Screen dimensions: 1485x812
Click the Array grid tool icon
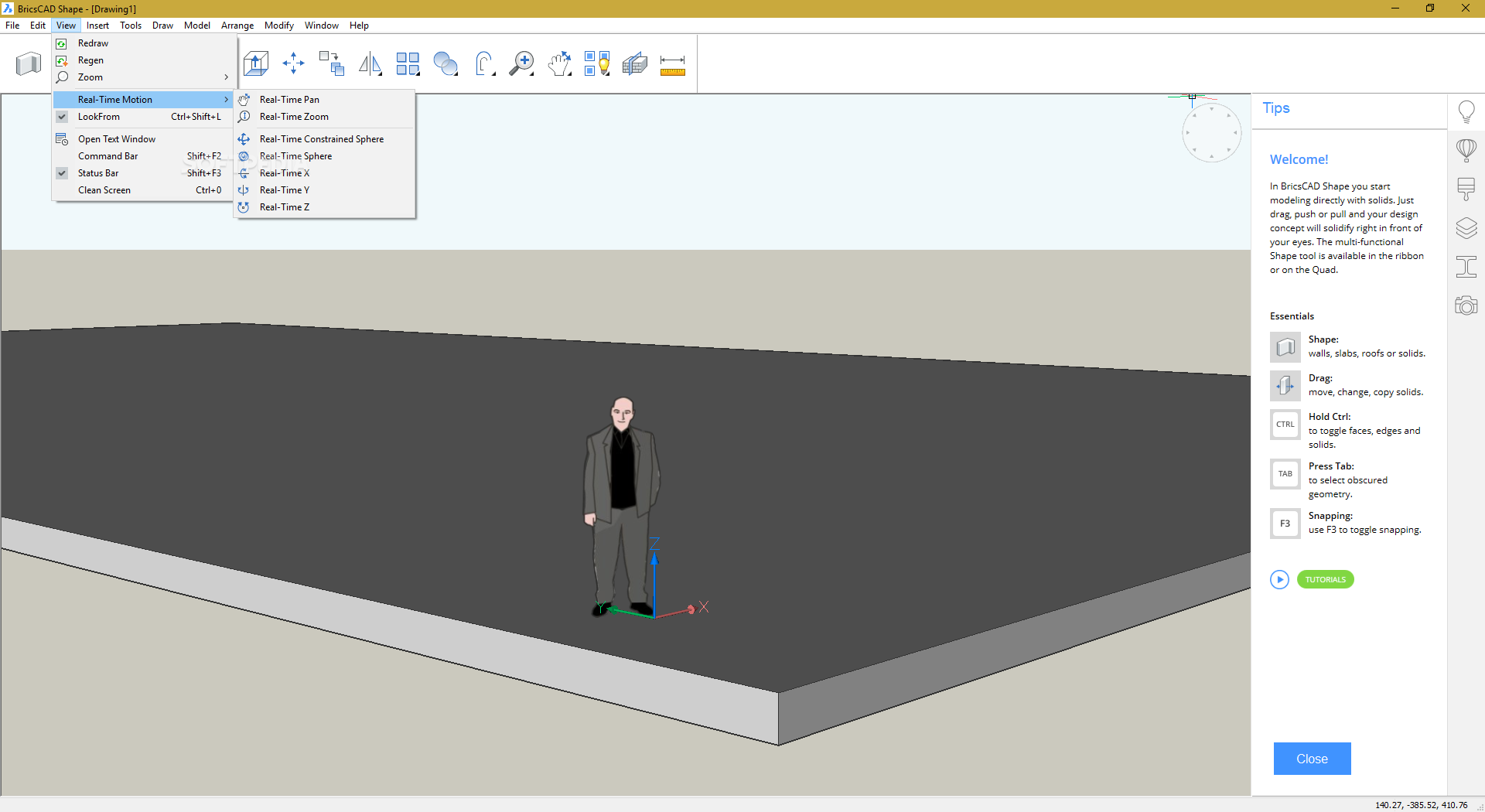click(408, 63)
